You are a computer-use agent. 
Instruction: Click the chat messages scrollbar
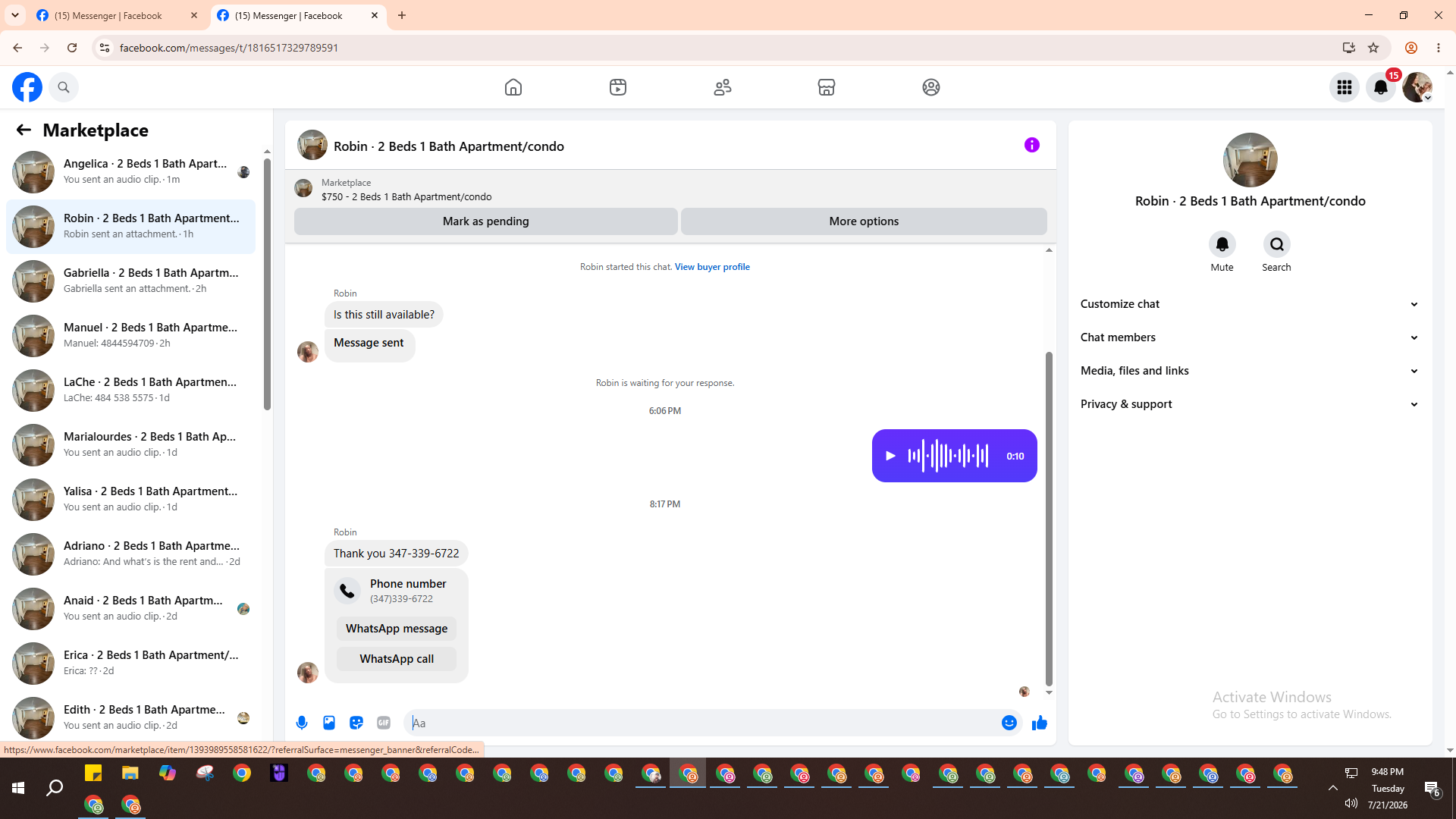click(x=1049, y=518)
